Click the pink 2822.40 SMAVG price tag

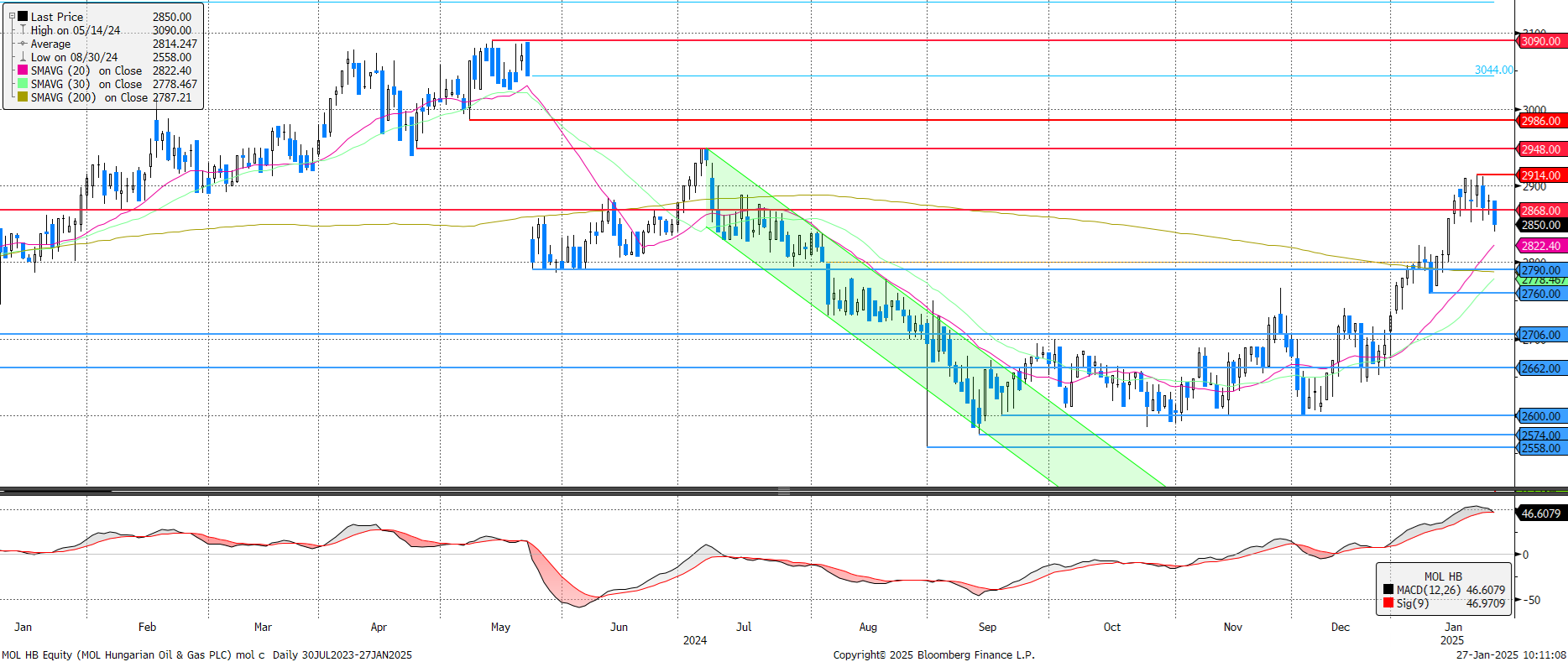[x=1541, y=246]
